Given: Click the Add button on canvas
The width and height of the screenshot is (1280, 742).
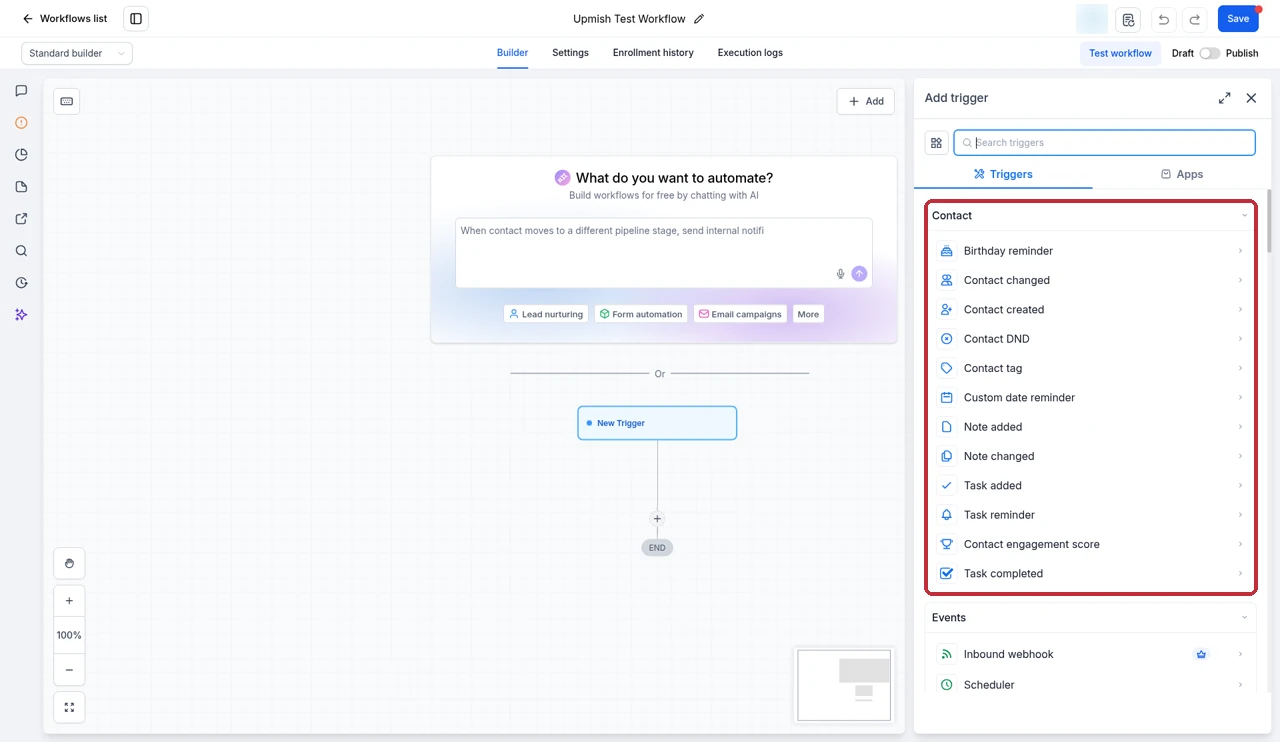Looking at the screenshot, I should 866,101.
